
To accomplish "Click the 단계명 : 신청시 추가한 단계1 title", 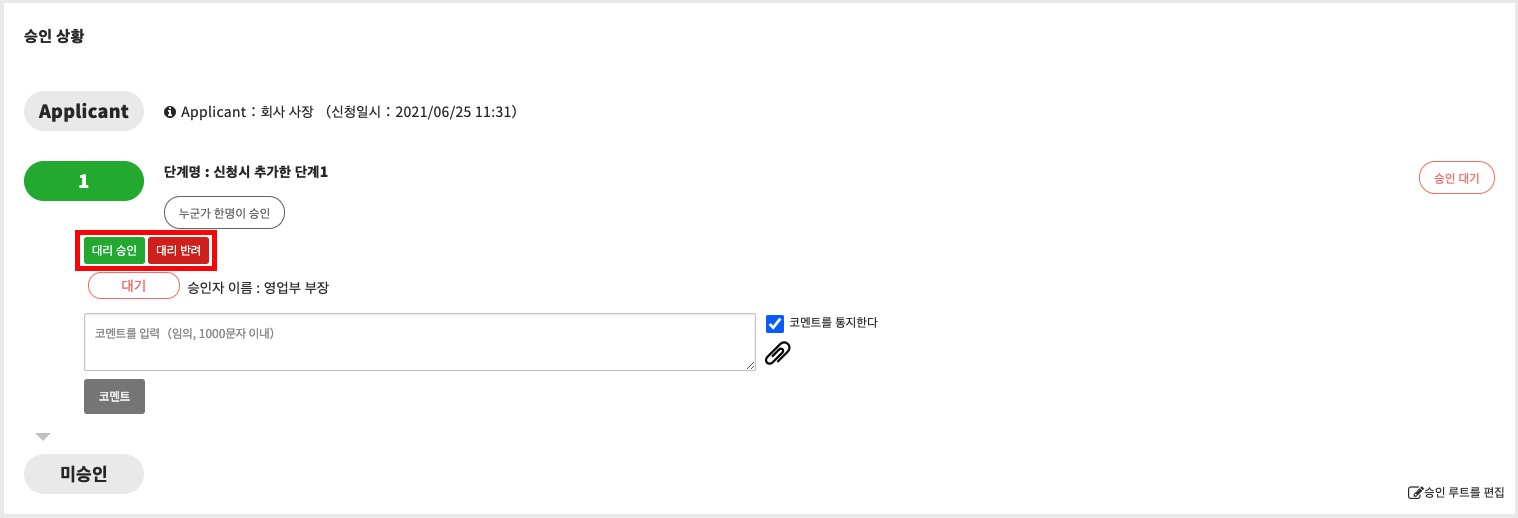I will (246, 172).
